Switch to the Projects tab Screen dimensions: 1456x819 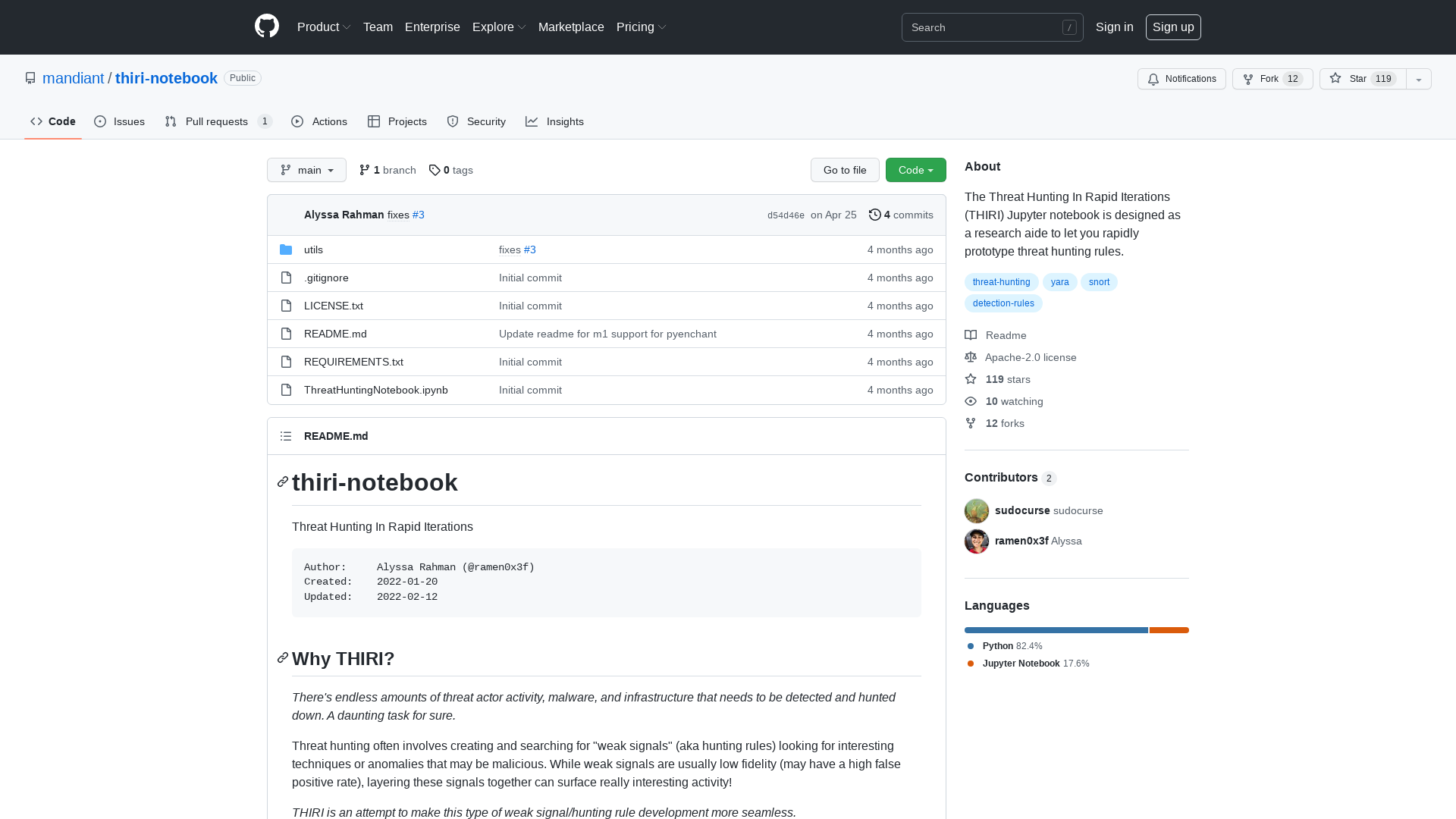397,121
